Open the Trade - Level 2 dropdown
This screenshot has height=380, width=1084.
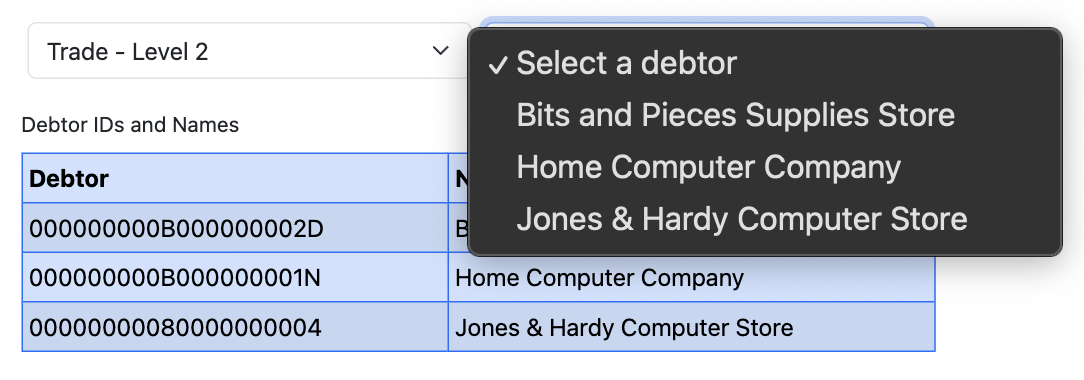point(249,51)
